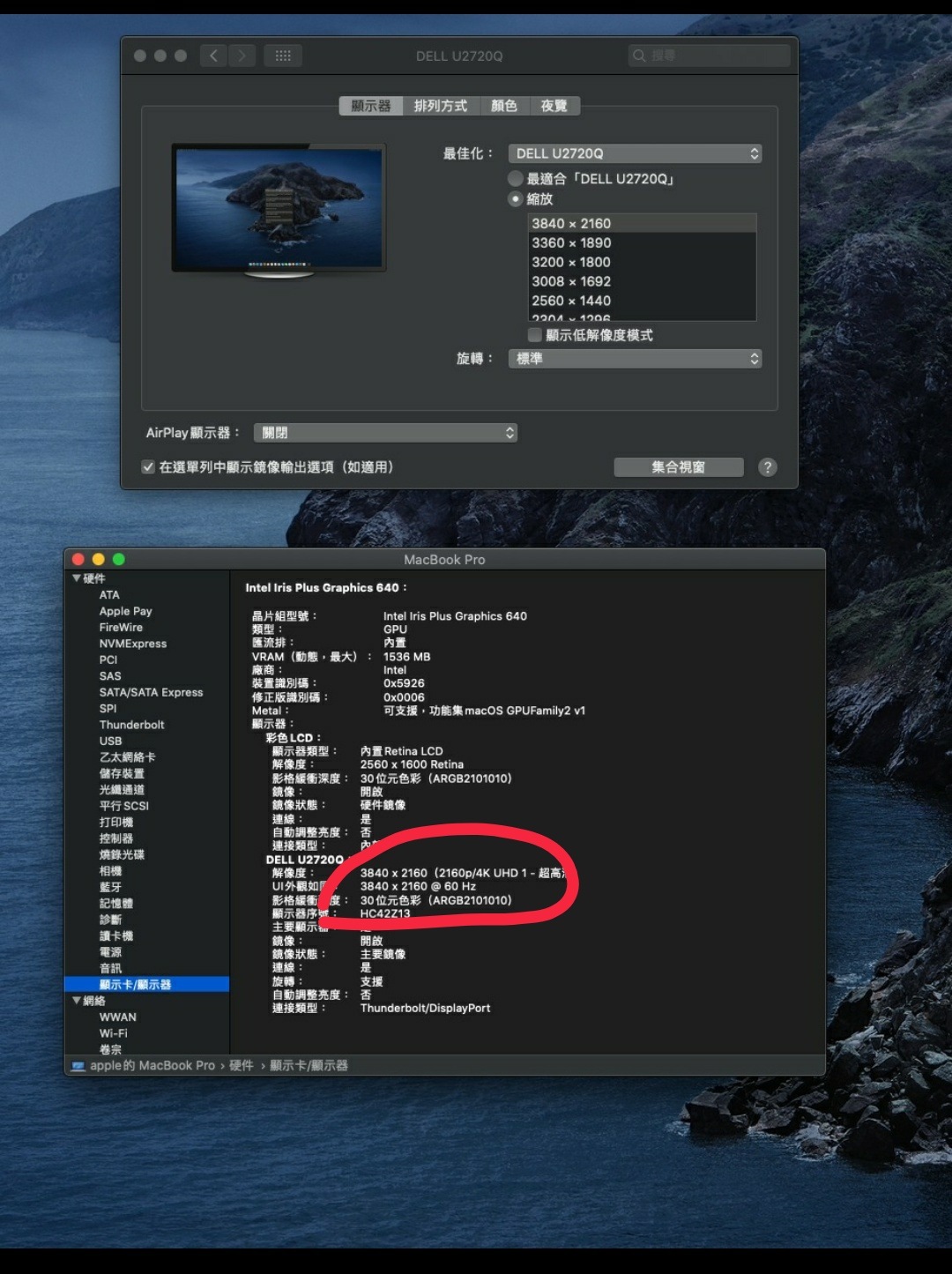Select FireWire in sidebar
Screen dimensions: 952x1274
[121, 628]
